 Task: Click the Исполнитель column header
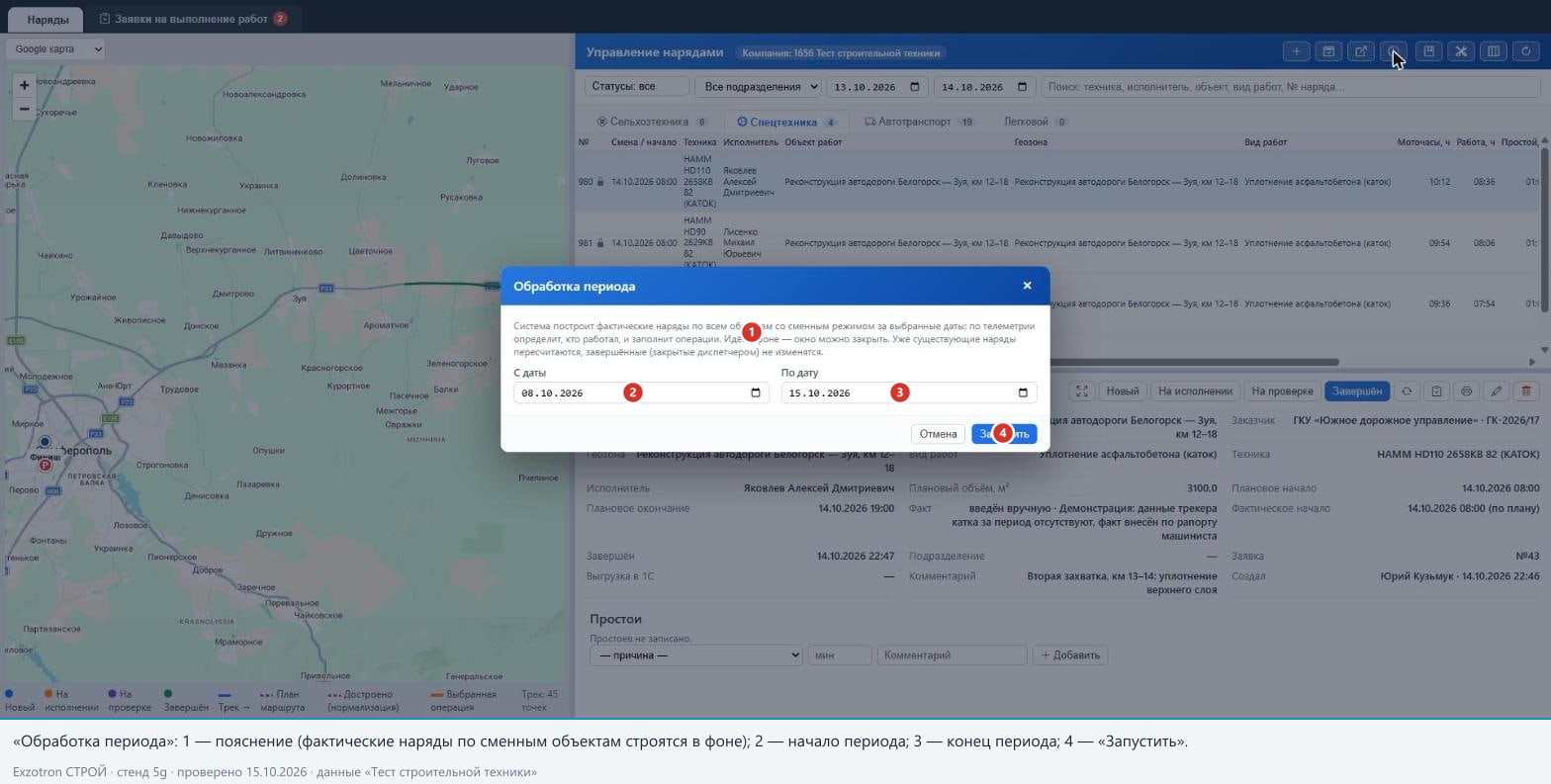pyautogui.click(x=751, y=142)
